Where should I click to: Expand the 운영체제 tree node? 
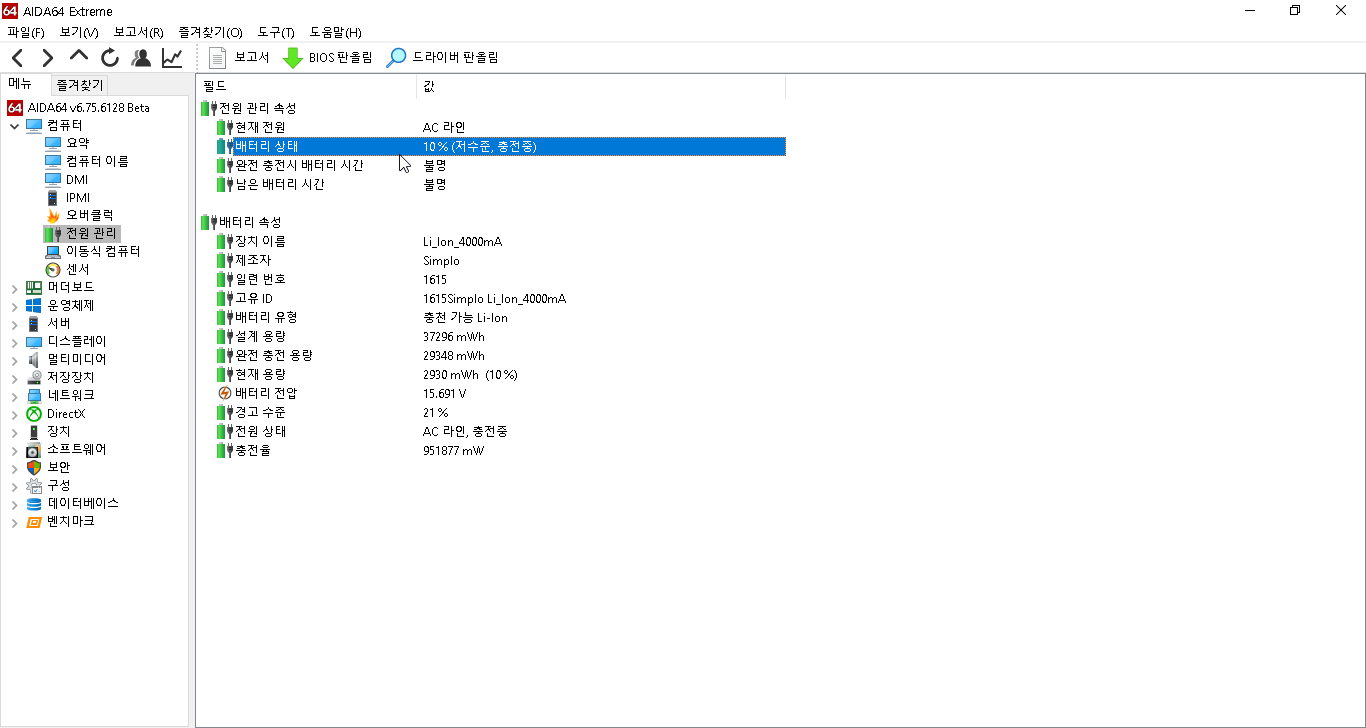point(14,306)
